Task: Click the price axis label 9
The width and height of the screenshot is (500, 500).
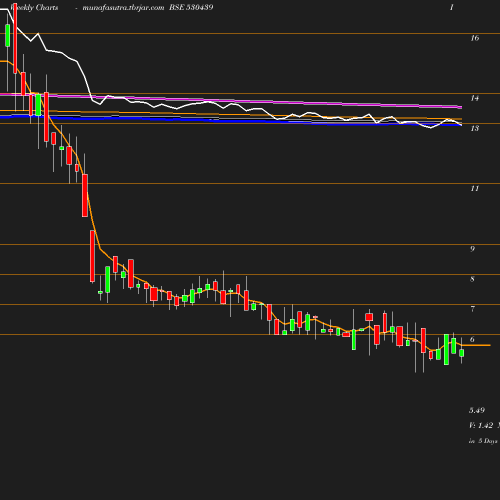Action: coord(472,249)
